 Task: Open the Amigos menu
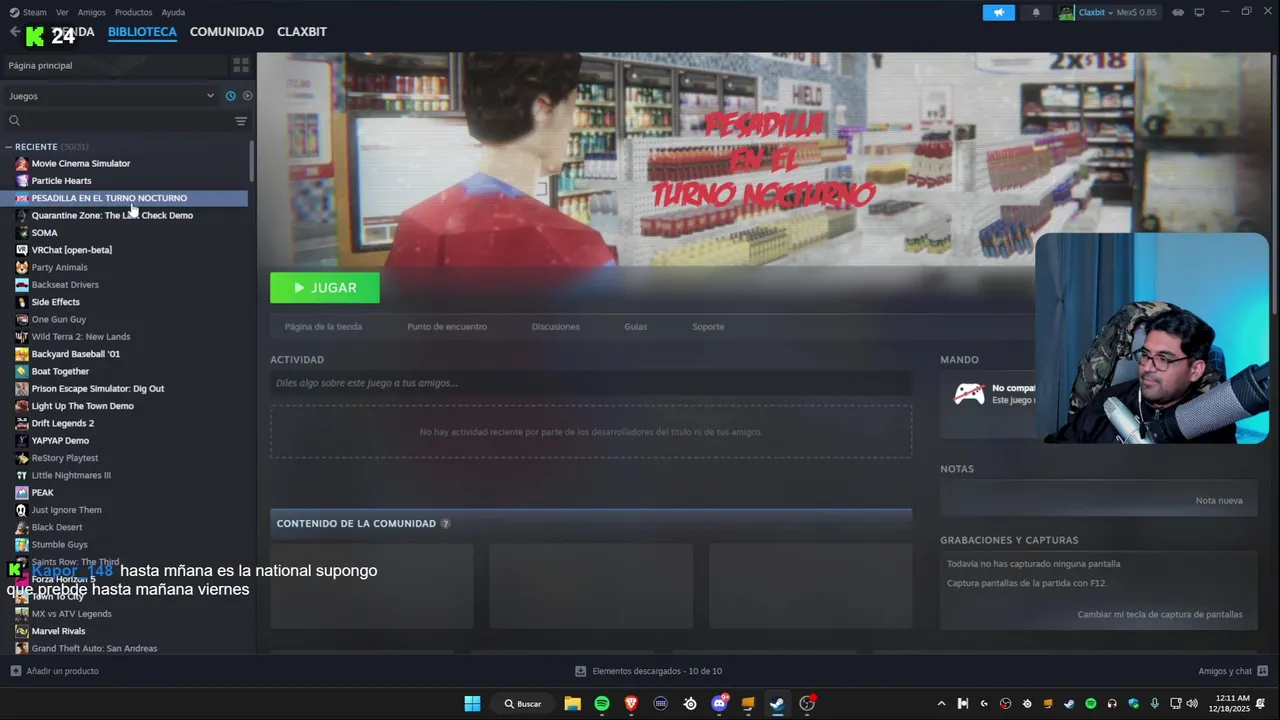(x=91, y=12)
